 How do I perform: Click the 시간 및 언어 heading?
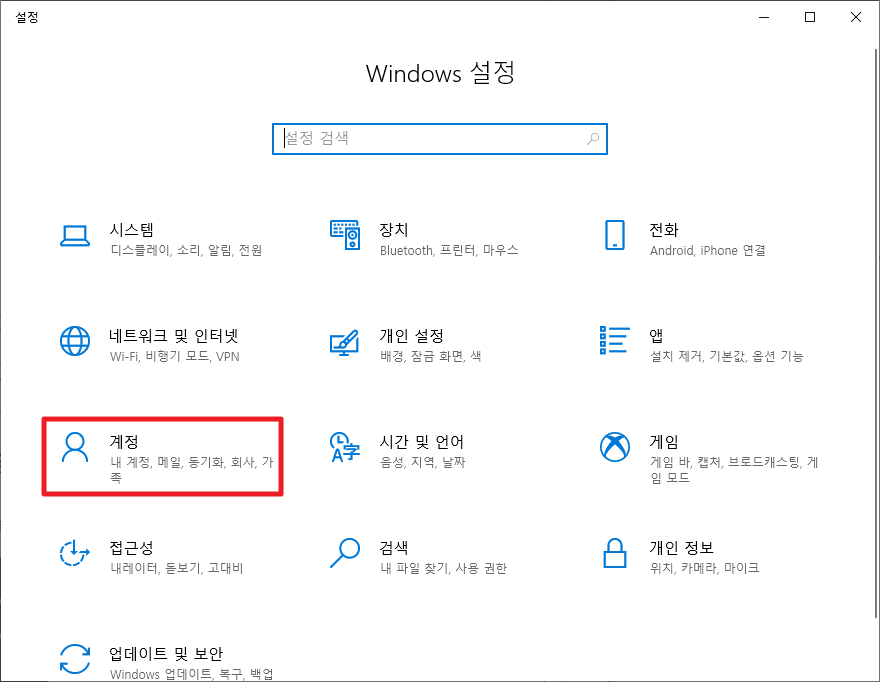(421, 442)
